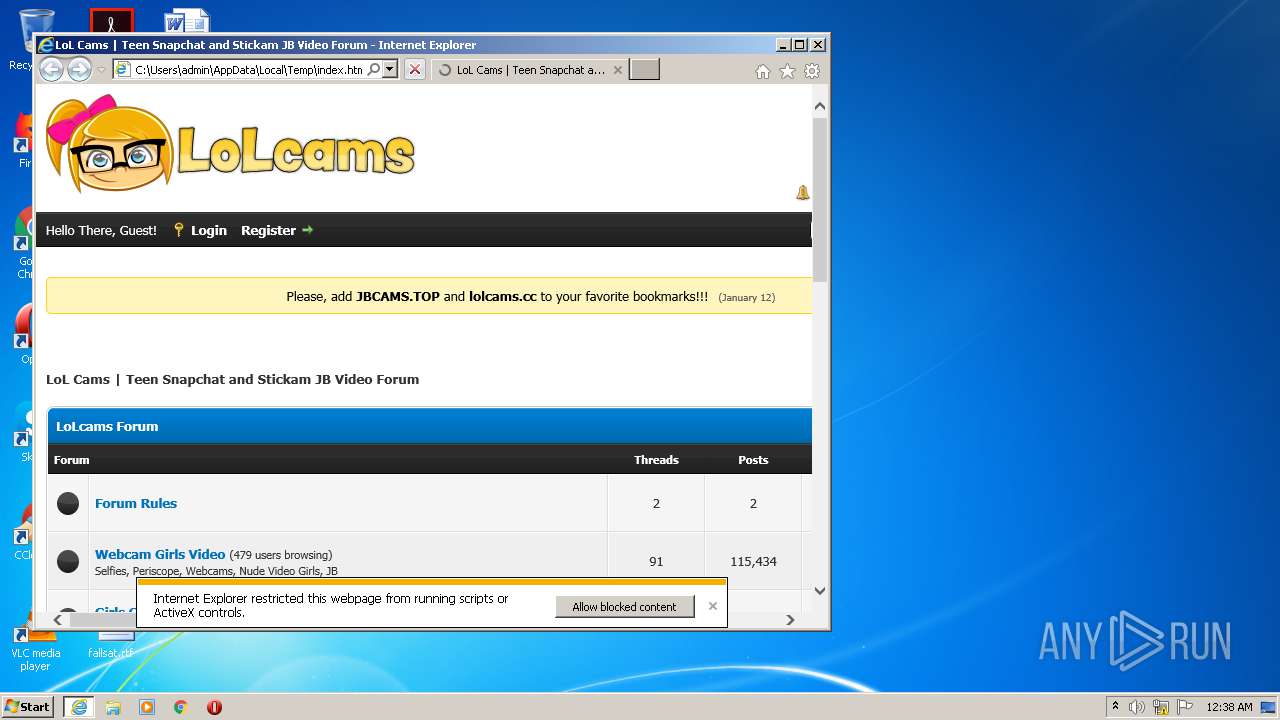The width and height of the screenshot is (1280, 720).
Task: Launch Windows Media Player from the taskbar
Action: (x=147, y=707)
